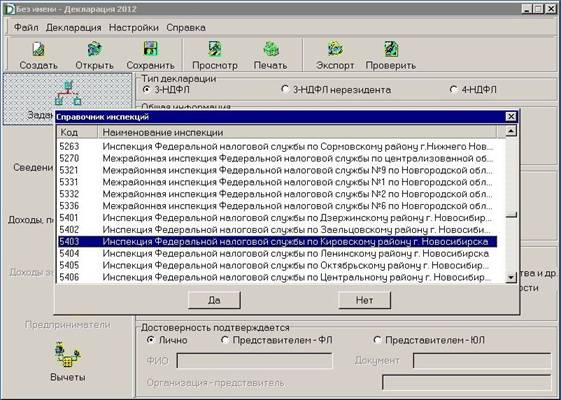561x400 pixels.
Task: Select the 3-НДФЛ нерезидента radio button
Action: pyautogui.click(x=285, y=89)
